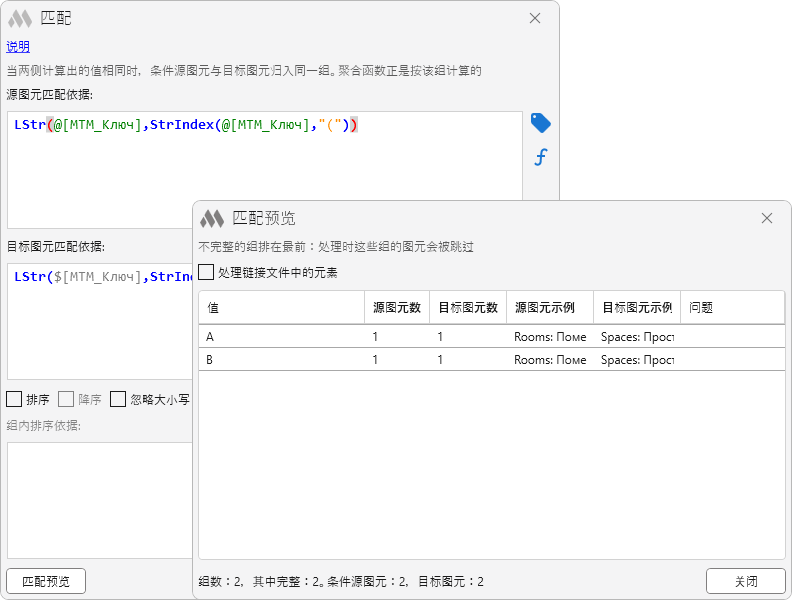Click the 源图元示例 column header
This screenshot has height=600, width=792.
click(x=550, y=307)
